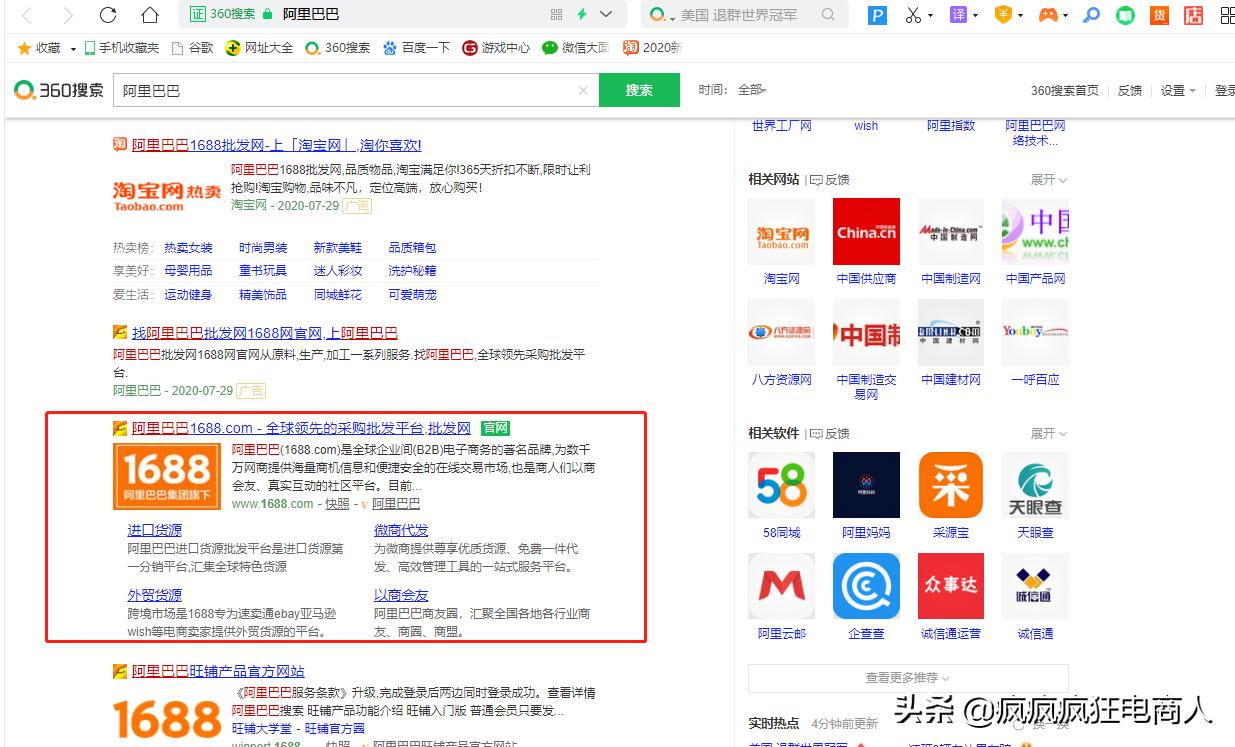The height and width of the screenshot is (747, 1235).
Task: Open 阿里巴巴旺铺产品官方网站 result
Action: pyautogui.click(x=218, y=671)
